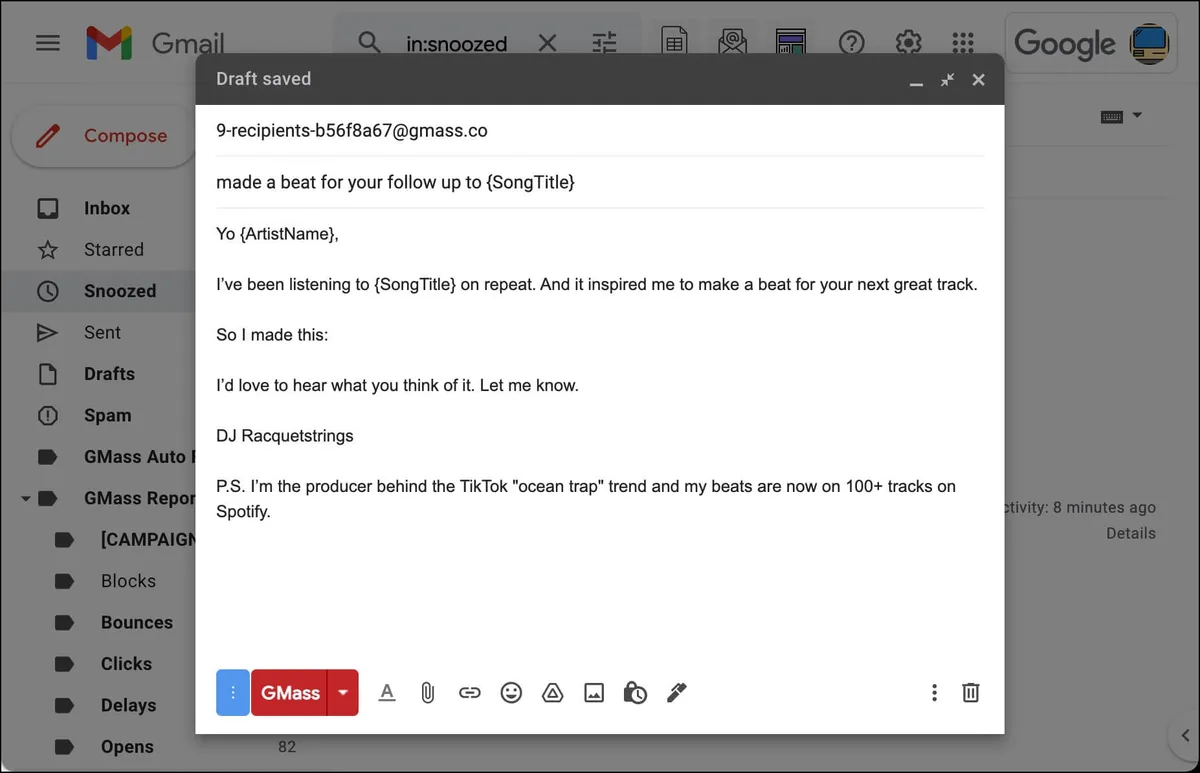The height and width of the screenshot is (773, 1200).
Task: Click the Details link
Action: point(1131,534)
